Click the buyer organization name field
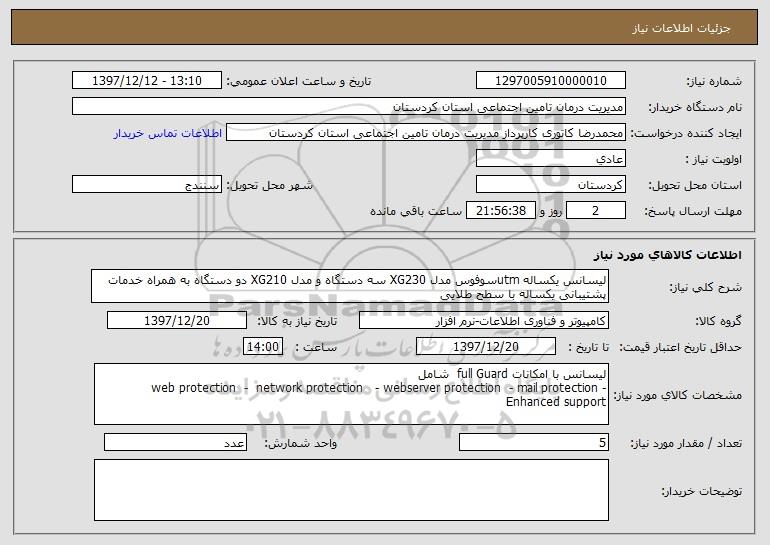The height and width of the screenshot is (545, 770). click(349, 107)
